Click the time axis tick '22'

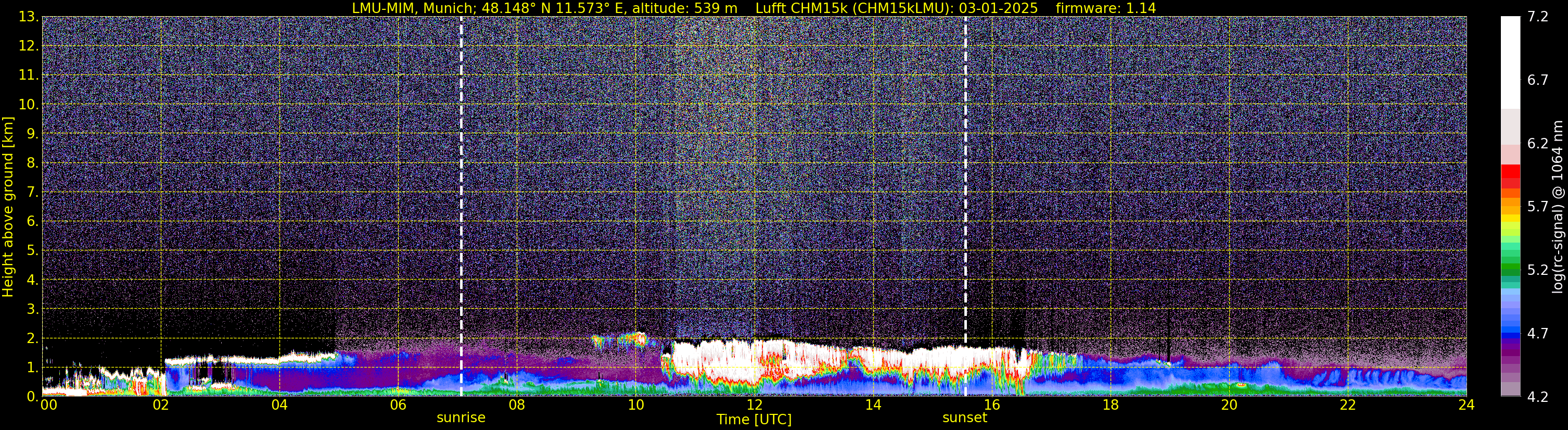1348,405
